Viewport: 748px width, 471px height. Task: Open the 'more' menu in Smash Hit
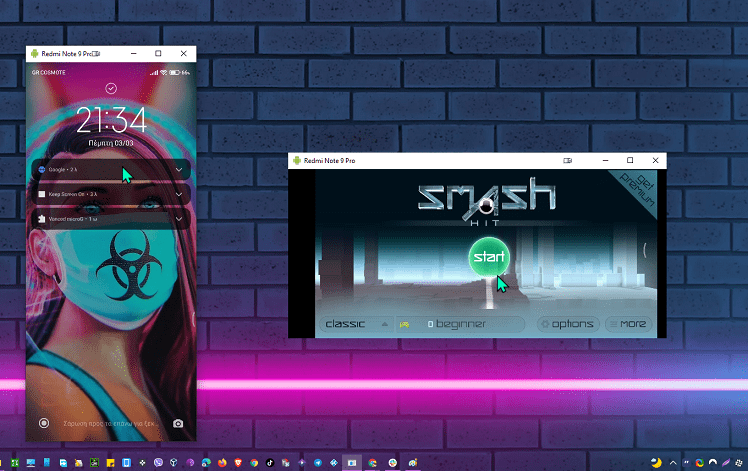coord(629,324)
